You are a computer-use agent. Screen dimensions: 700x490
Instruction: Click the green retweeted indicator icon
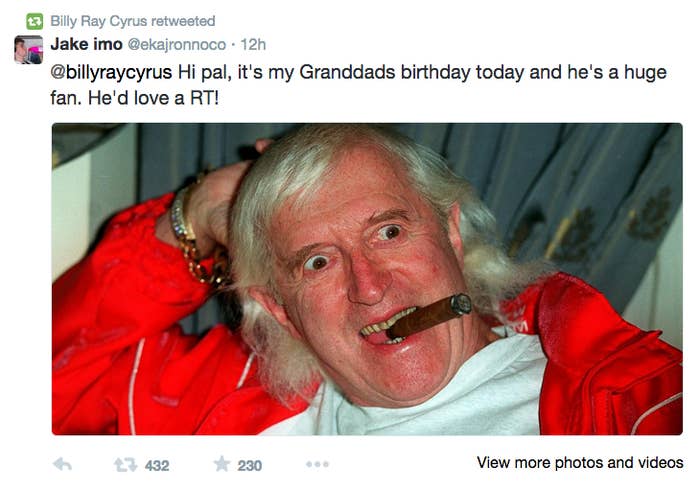pos(34,21)
